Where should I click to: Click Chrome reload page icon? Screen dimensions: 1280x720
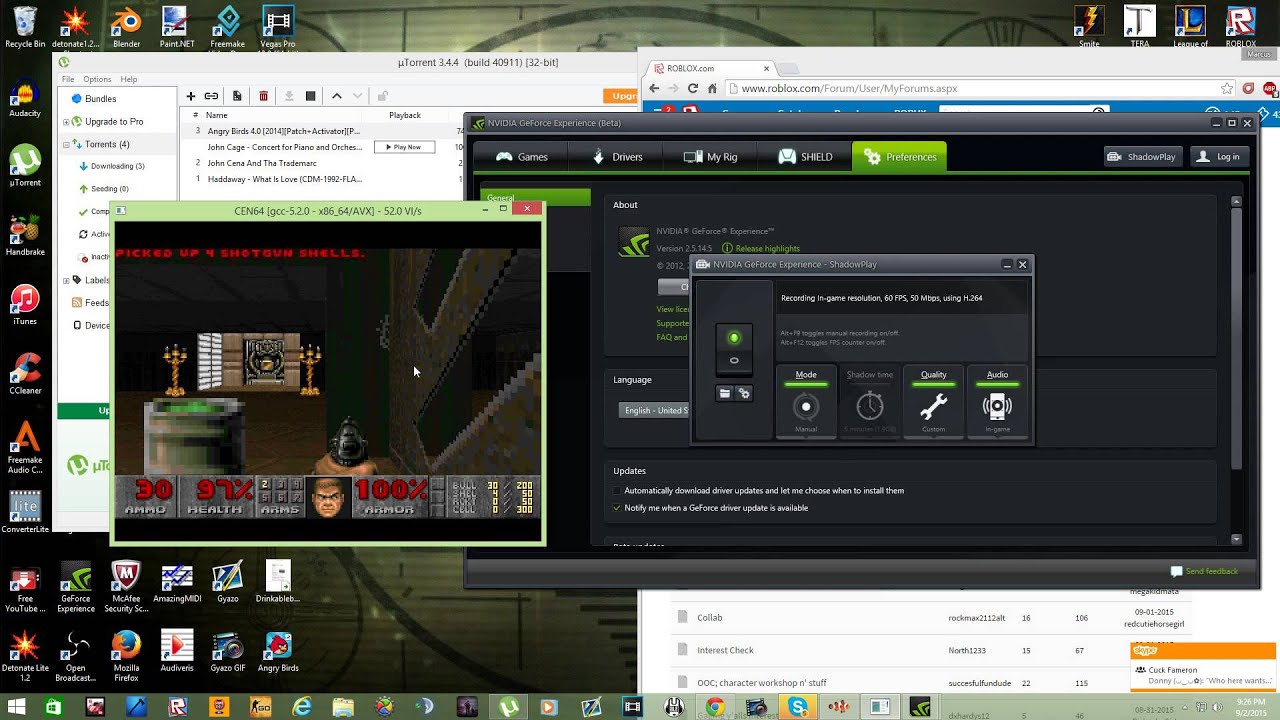click(693, 88)
